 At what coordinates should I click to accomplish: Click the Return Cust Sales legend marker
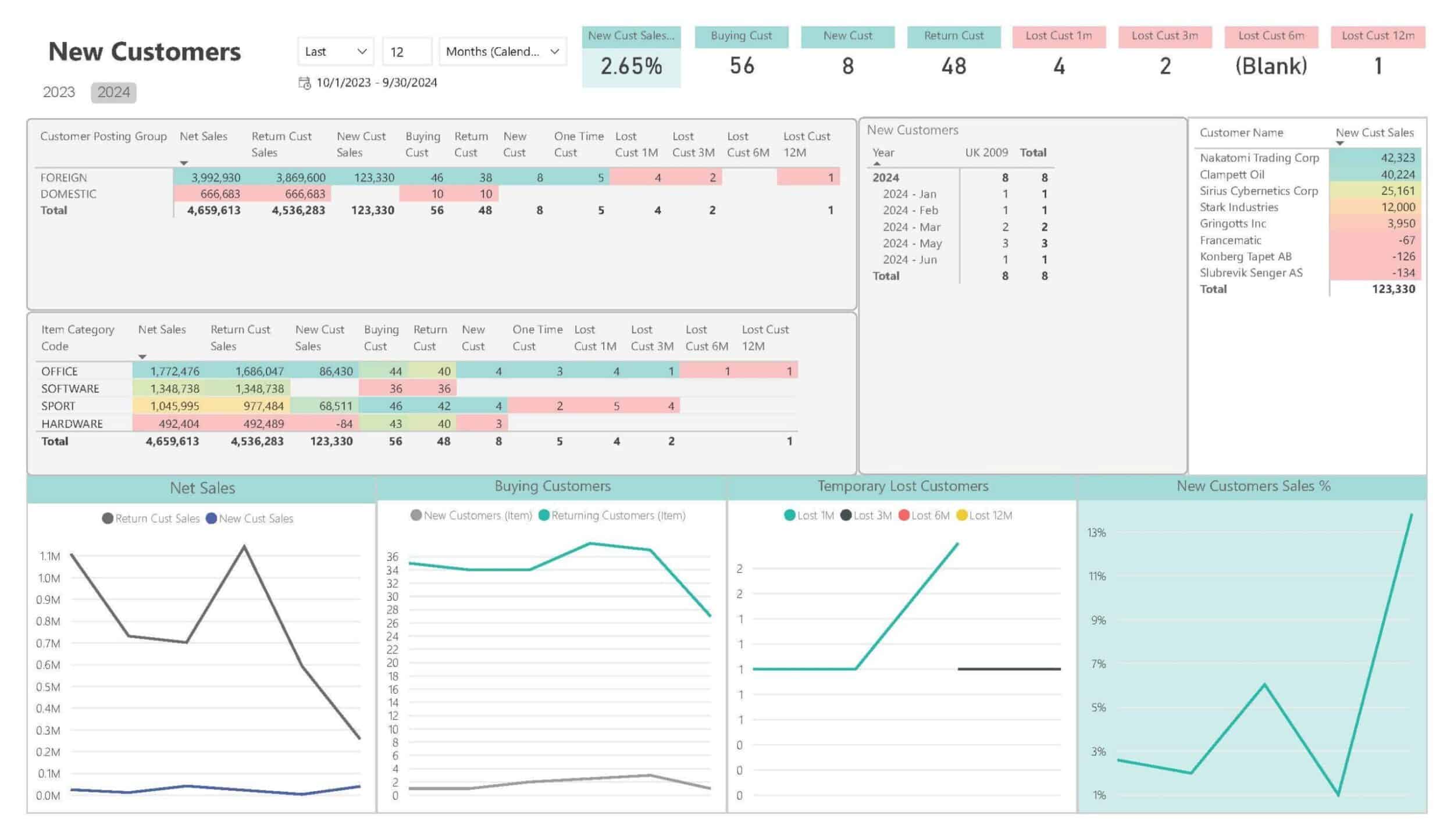(x=108, y=518)
